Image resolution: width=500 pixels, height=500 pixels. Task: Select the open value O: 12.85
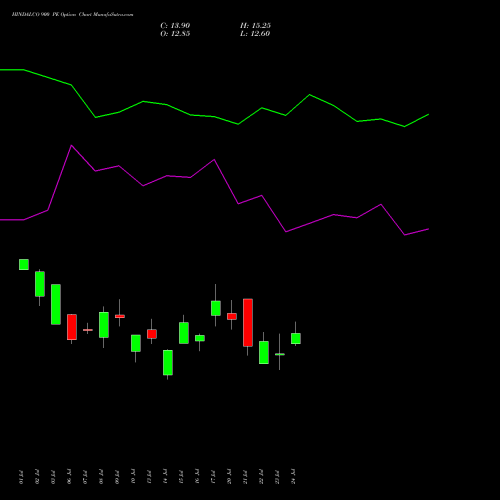[x=175, y=34]
